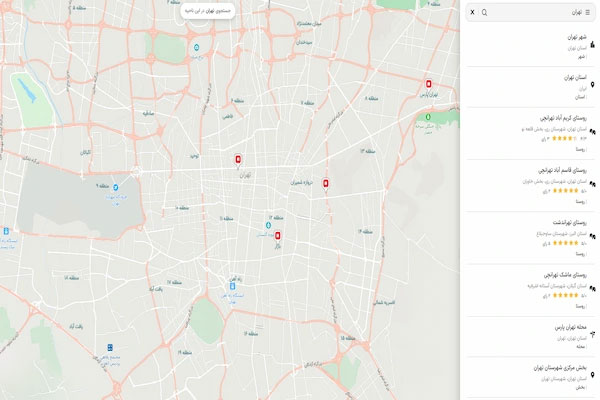This screenshot has height=400, width=600.
Task: Click signpost icon beside محله تهران پارس
Action: click(x=592, y=335)
